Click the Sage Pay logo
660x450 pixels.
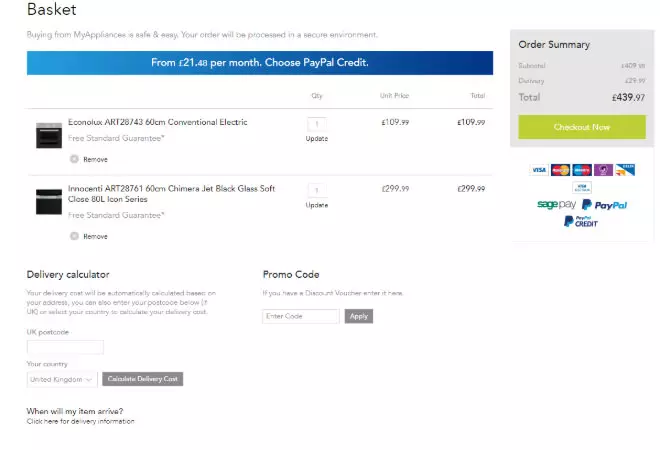[x=556, y=205]
